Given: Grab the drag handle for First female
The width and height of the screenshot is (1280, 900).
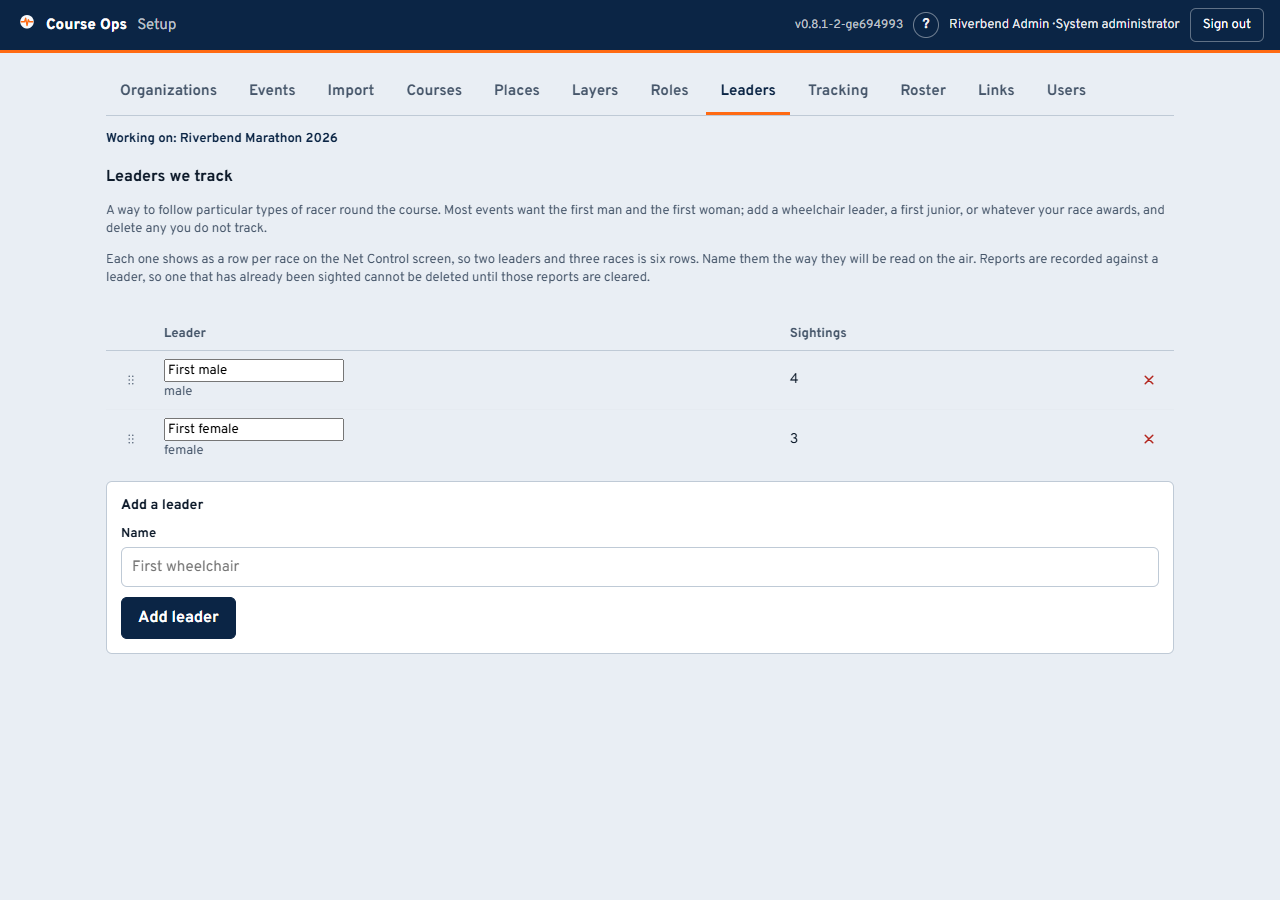Looking at the screenshot, I should tap(131, 439).
